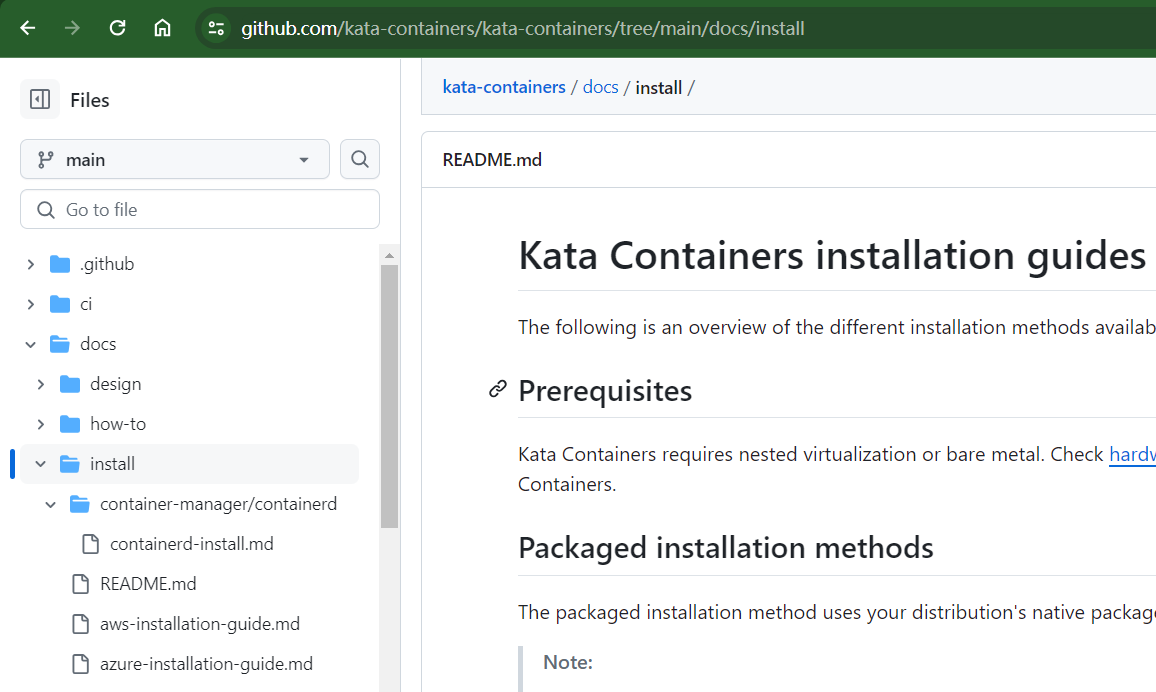Screen dimensions: 1156x692
Task: Collapse the docs folder chevron
Action: pyautogui.click(x=31, y=344)
